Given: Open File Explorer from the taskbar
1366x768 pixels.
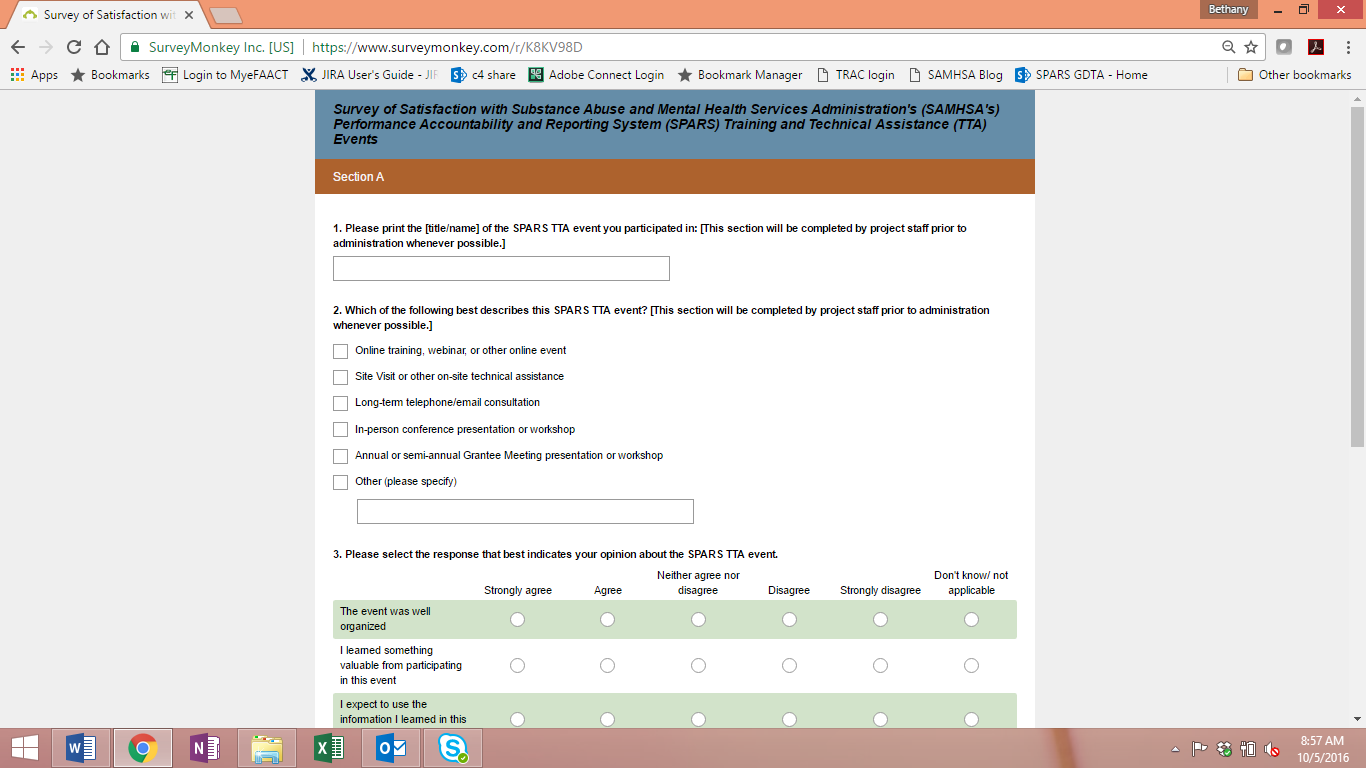Looking at the screenshot, I should coord(267,748).
